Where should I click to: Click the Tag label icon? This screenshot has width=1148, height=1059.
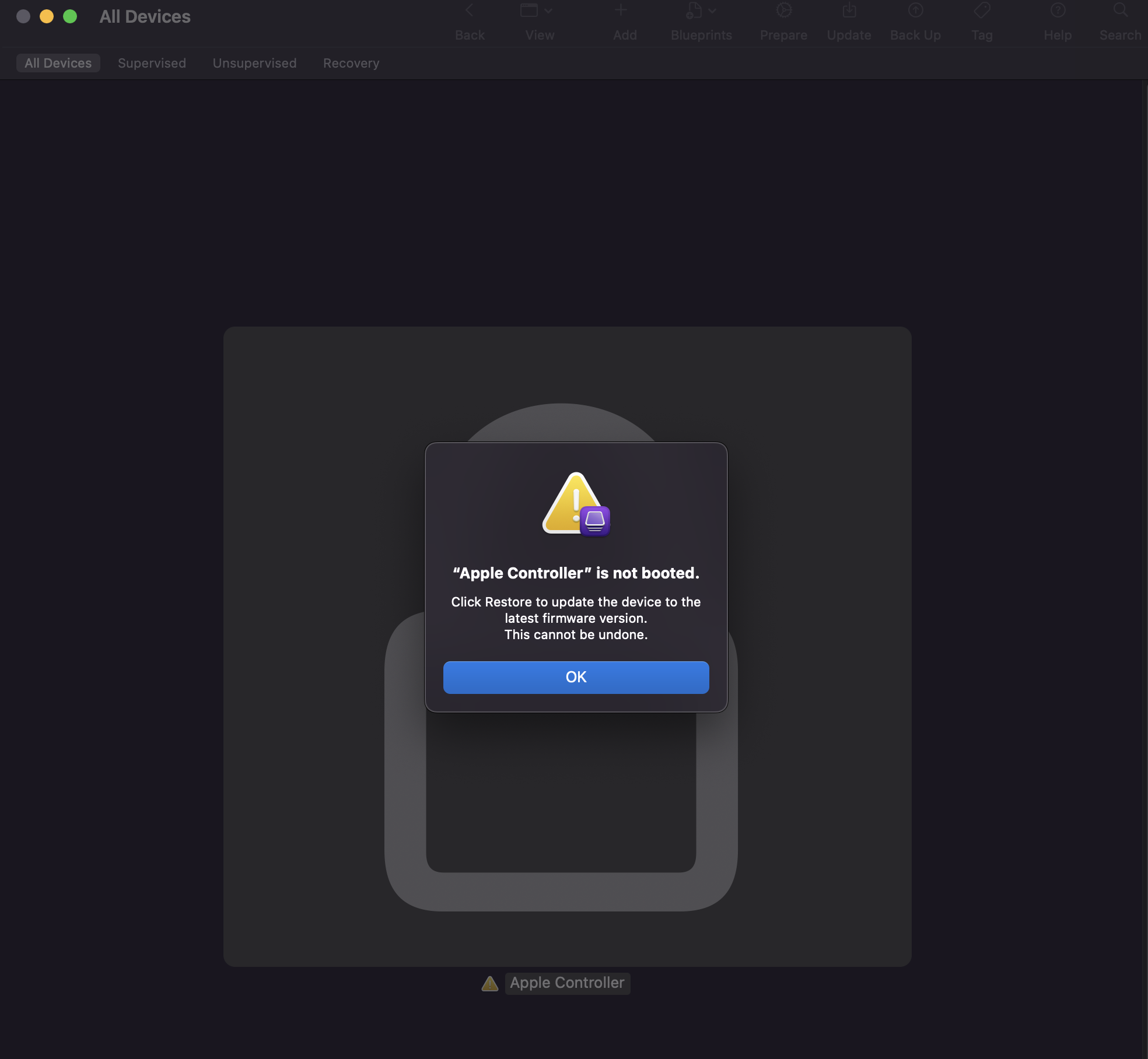point(982,10)
